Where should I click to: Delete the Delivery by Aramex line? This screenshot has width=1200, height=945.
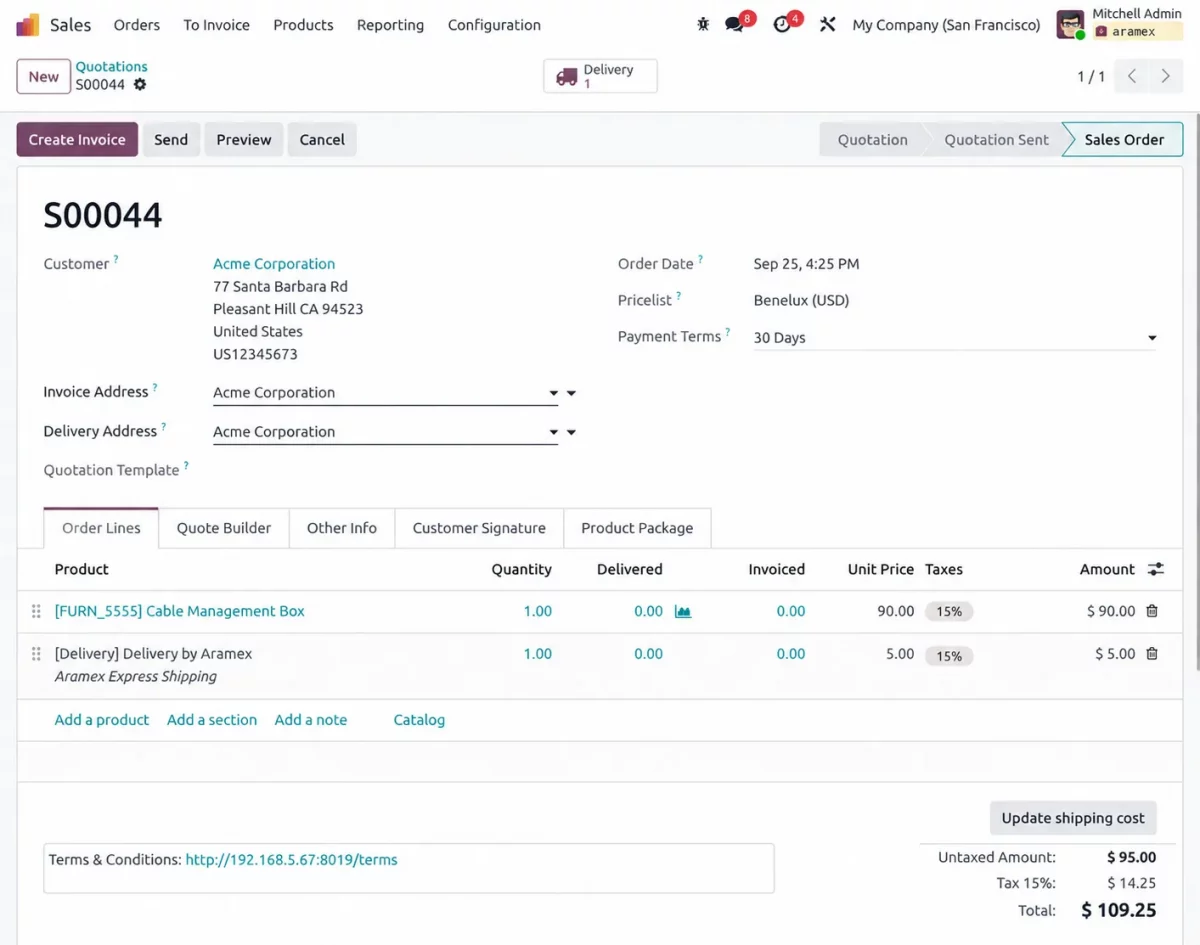[1152, 654]
